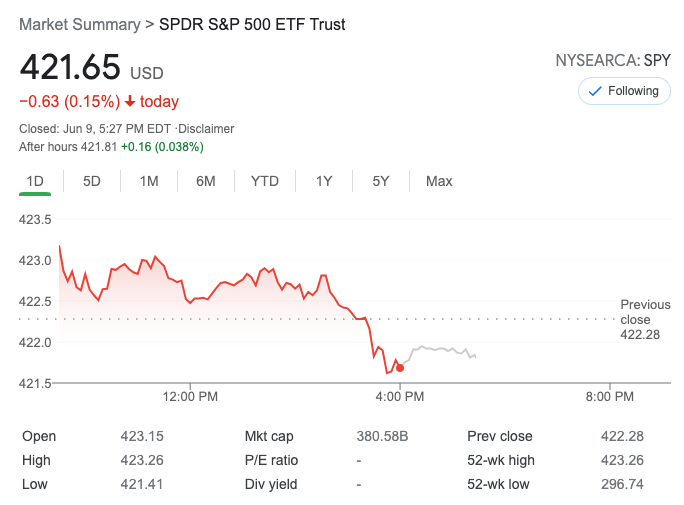View the 1Y price history
684x505 pixels.
pos(324,181)
